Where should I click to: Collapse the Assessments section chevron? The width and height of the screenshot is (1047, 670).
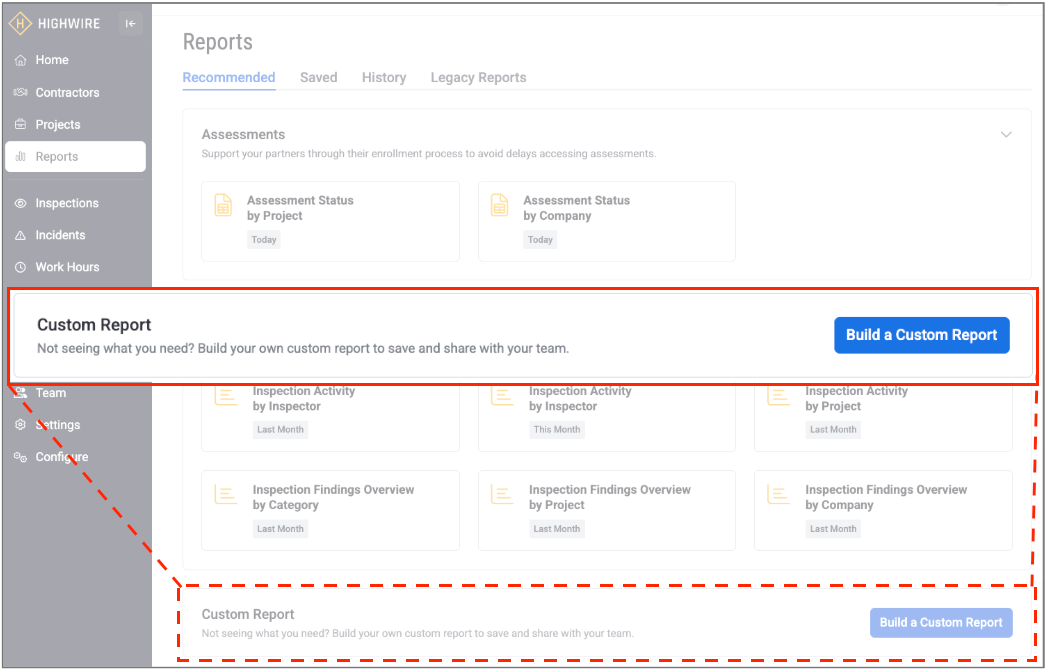[1006, 135]
